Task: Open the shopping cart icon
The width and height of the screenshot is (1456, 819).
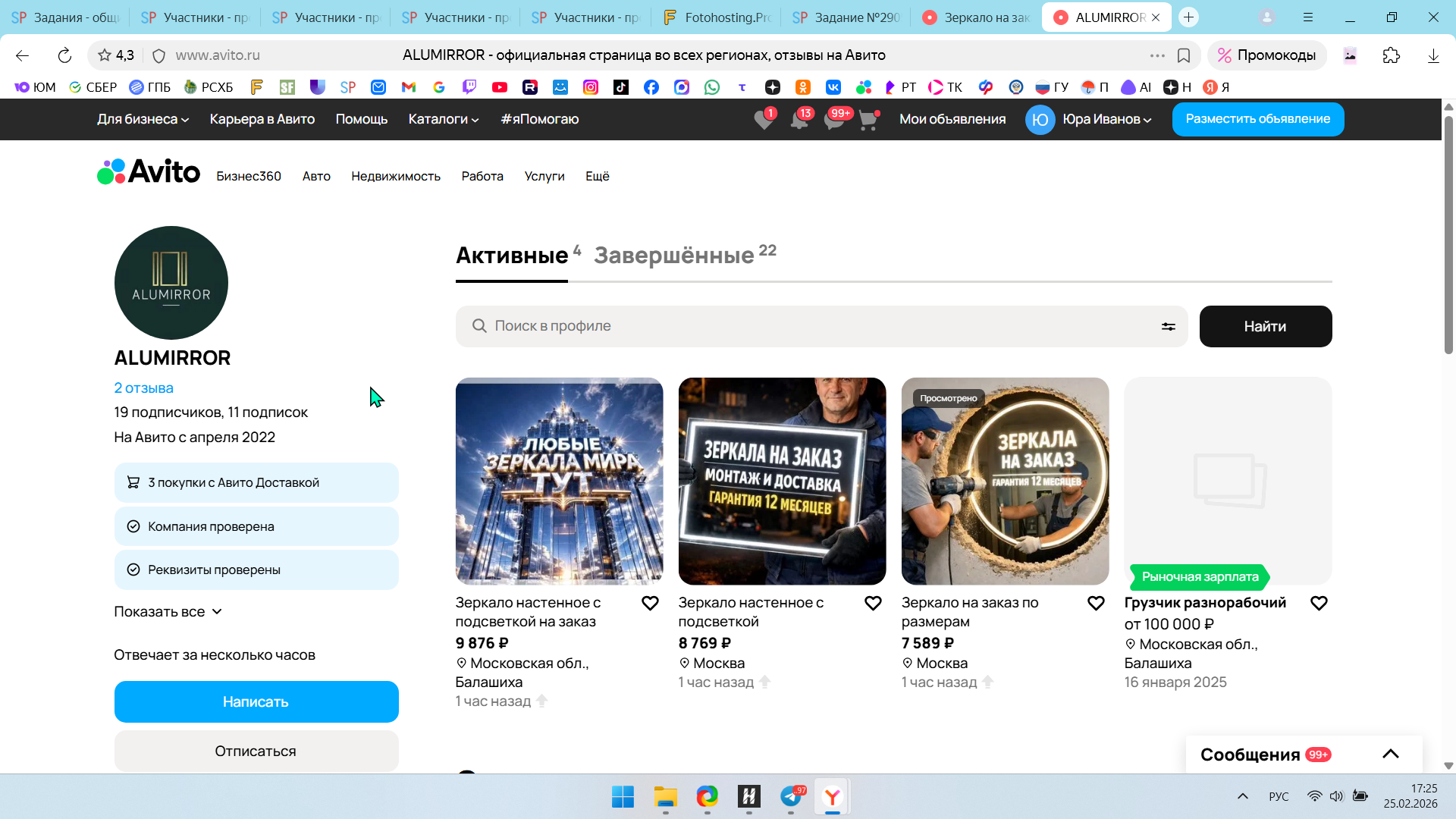Action: (868, 120)
